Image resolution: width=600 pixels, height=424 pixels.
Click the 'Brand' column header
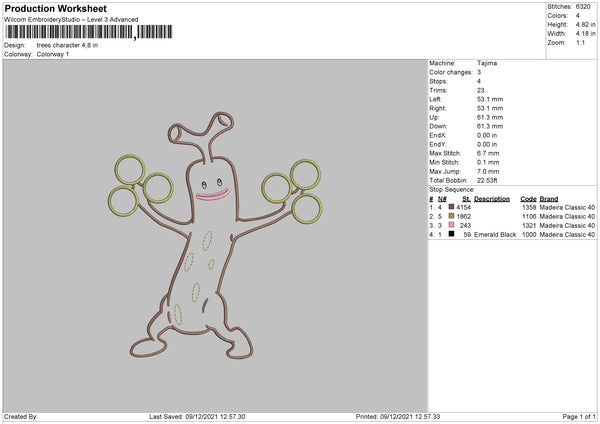point(549,199)
